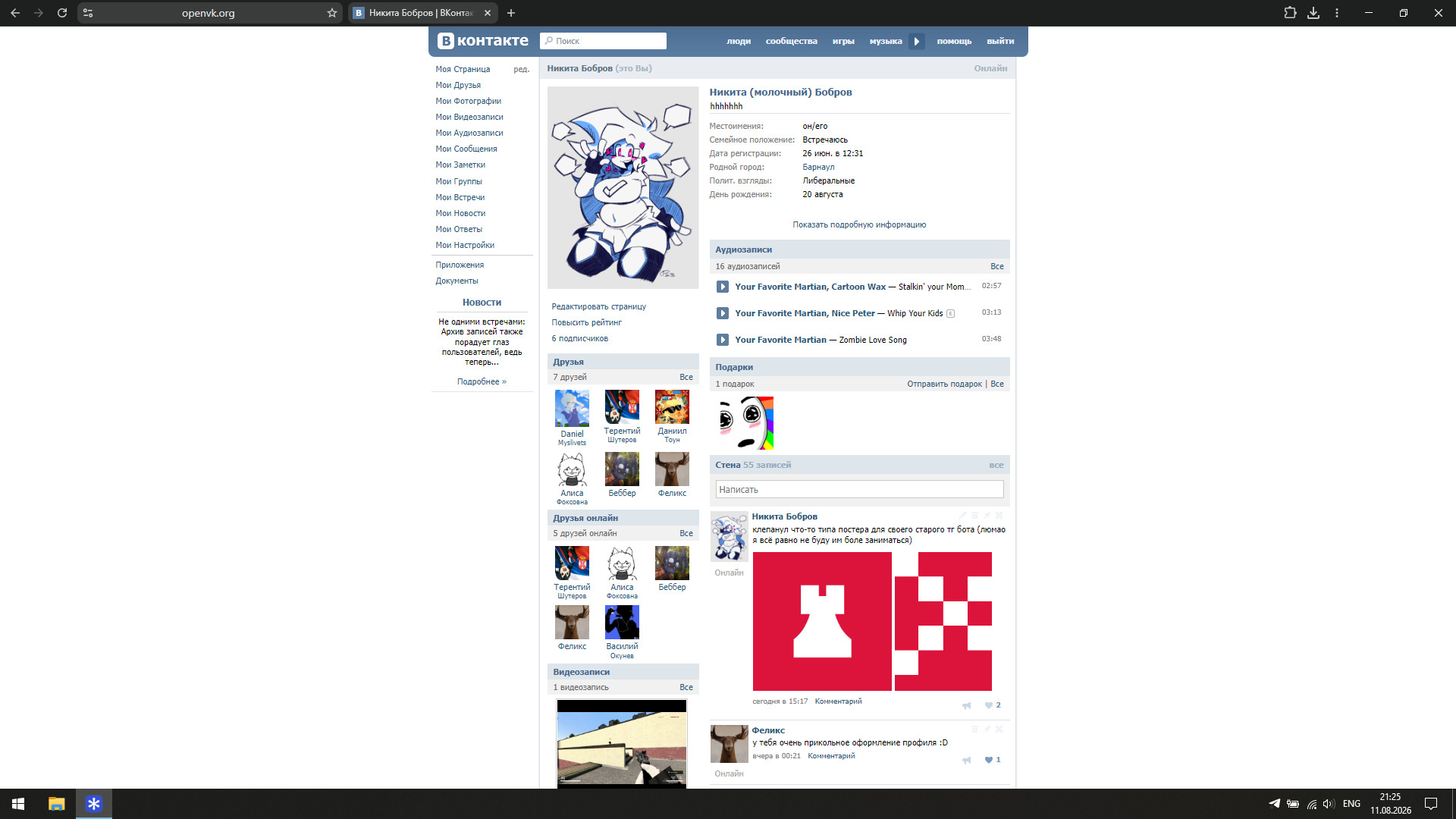Open the Комментарий link under Феликс's post
The image size is (1456, 819).
coord(831,755)
